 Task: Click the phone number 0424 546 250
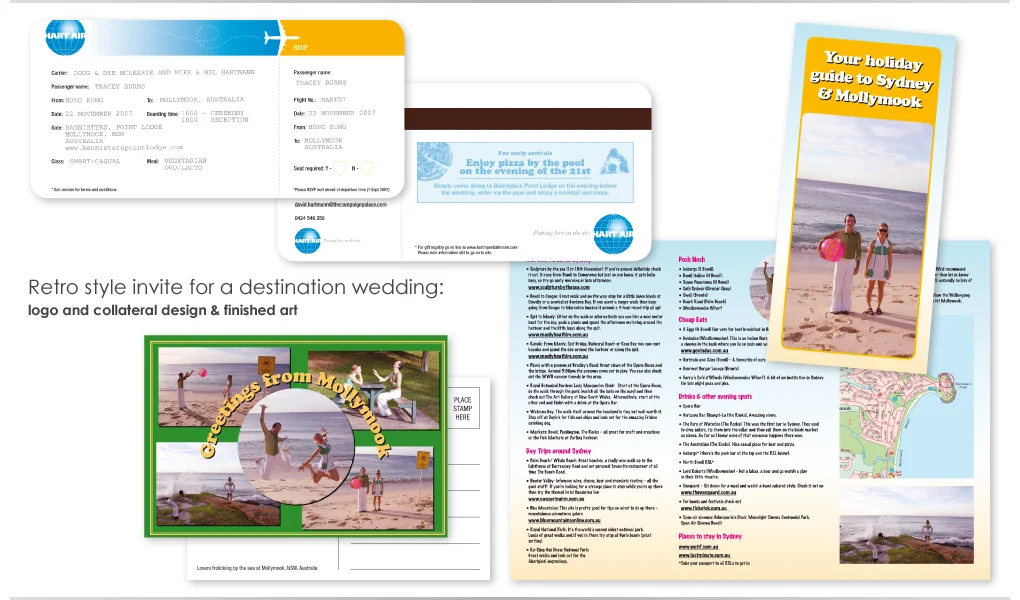tap(310, 218)
